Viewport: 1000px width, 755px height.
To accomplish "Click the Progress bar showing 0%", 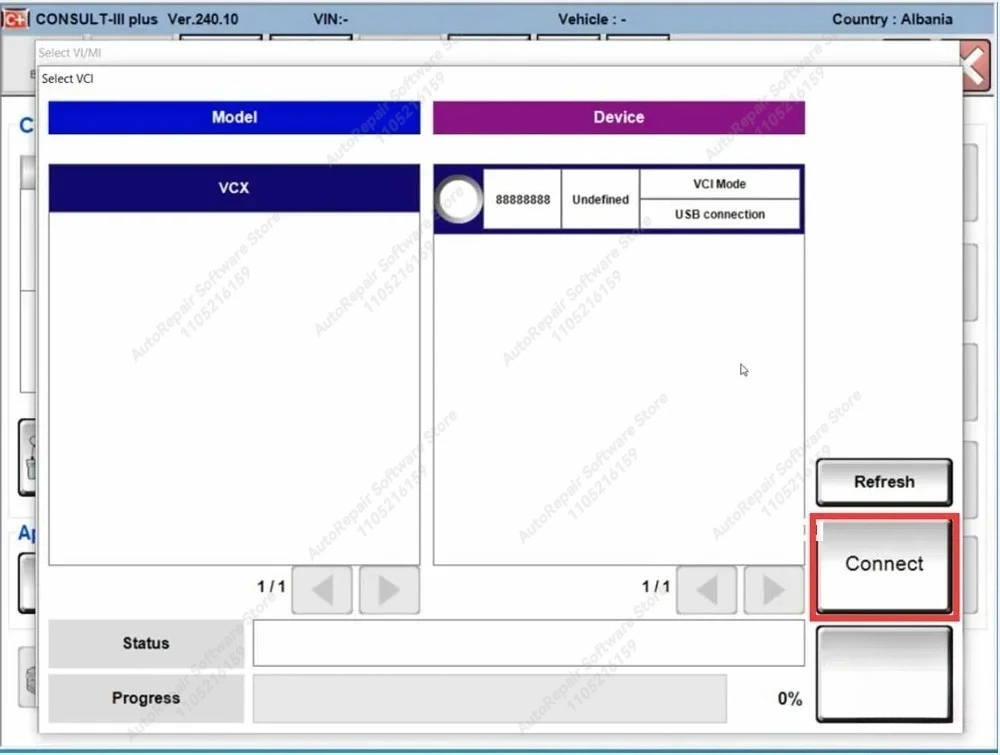I will click(x=490, y=698).
